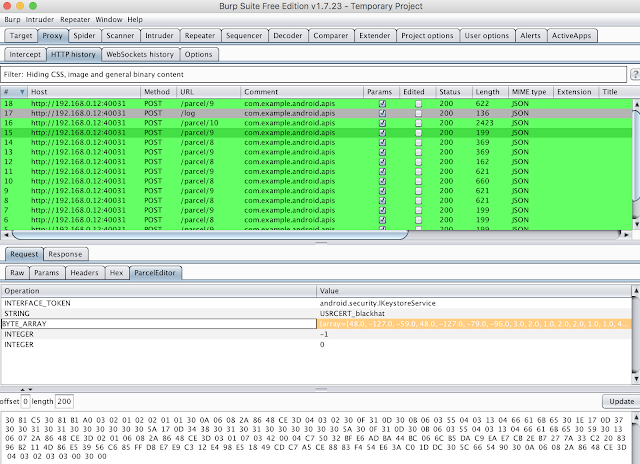
Task: Toggle Params checkbox in row 15
Action: 382,133
